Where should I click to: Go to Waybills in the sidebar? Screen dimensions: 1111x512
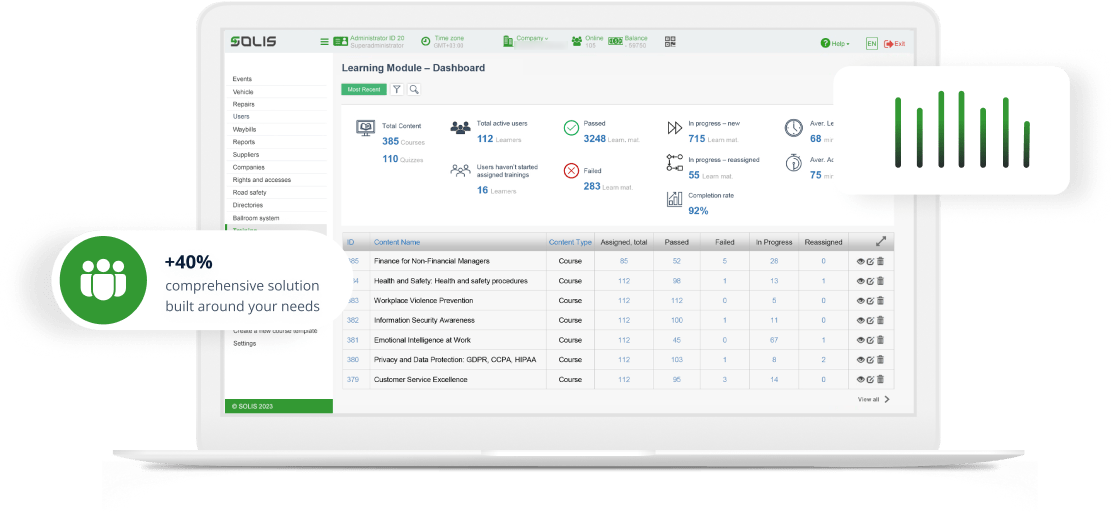pyautogui.click(x=244, y=130)
